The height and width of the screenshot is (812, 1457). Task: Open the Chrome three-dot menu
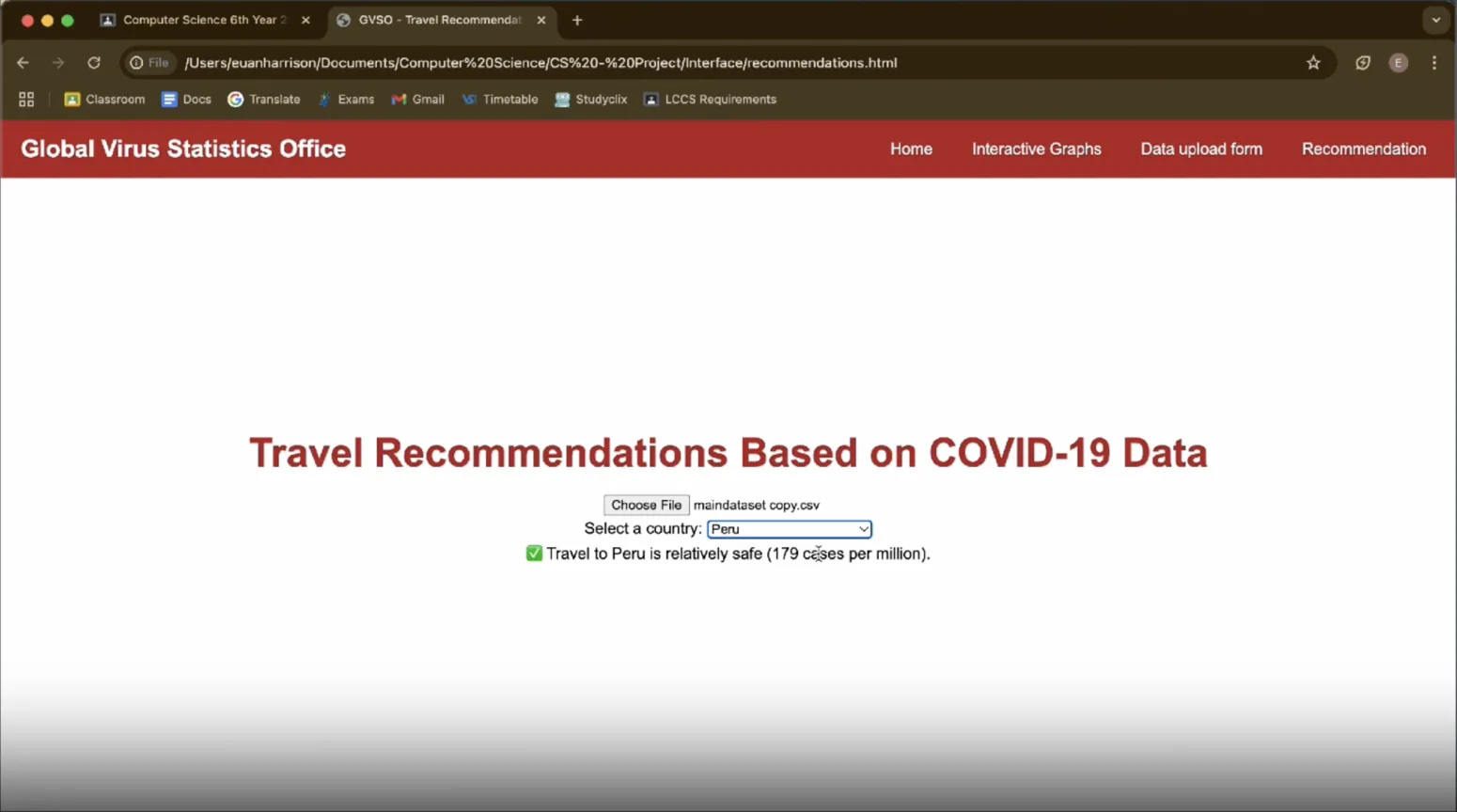[1434, 63]
